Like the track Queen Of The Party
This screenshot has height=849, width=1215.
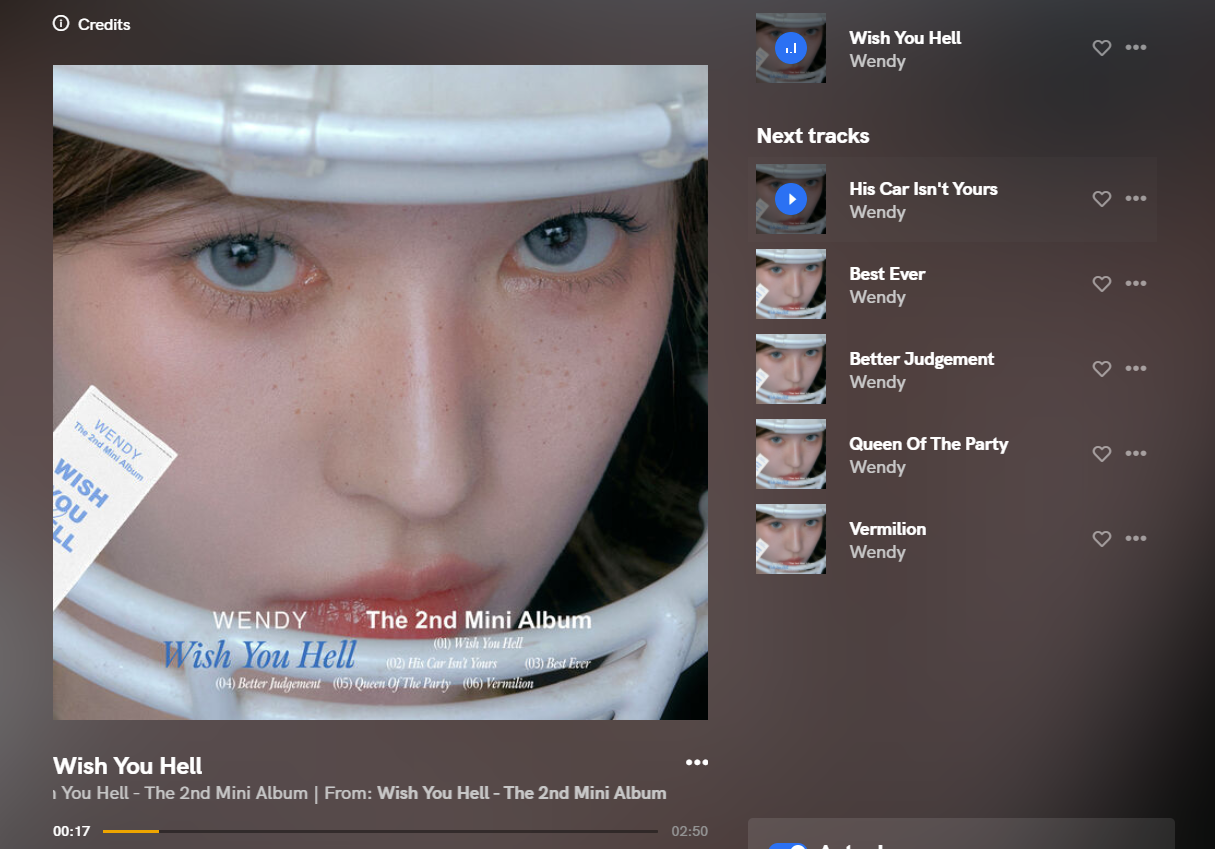(x=1102, y=454)
